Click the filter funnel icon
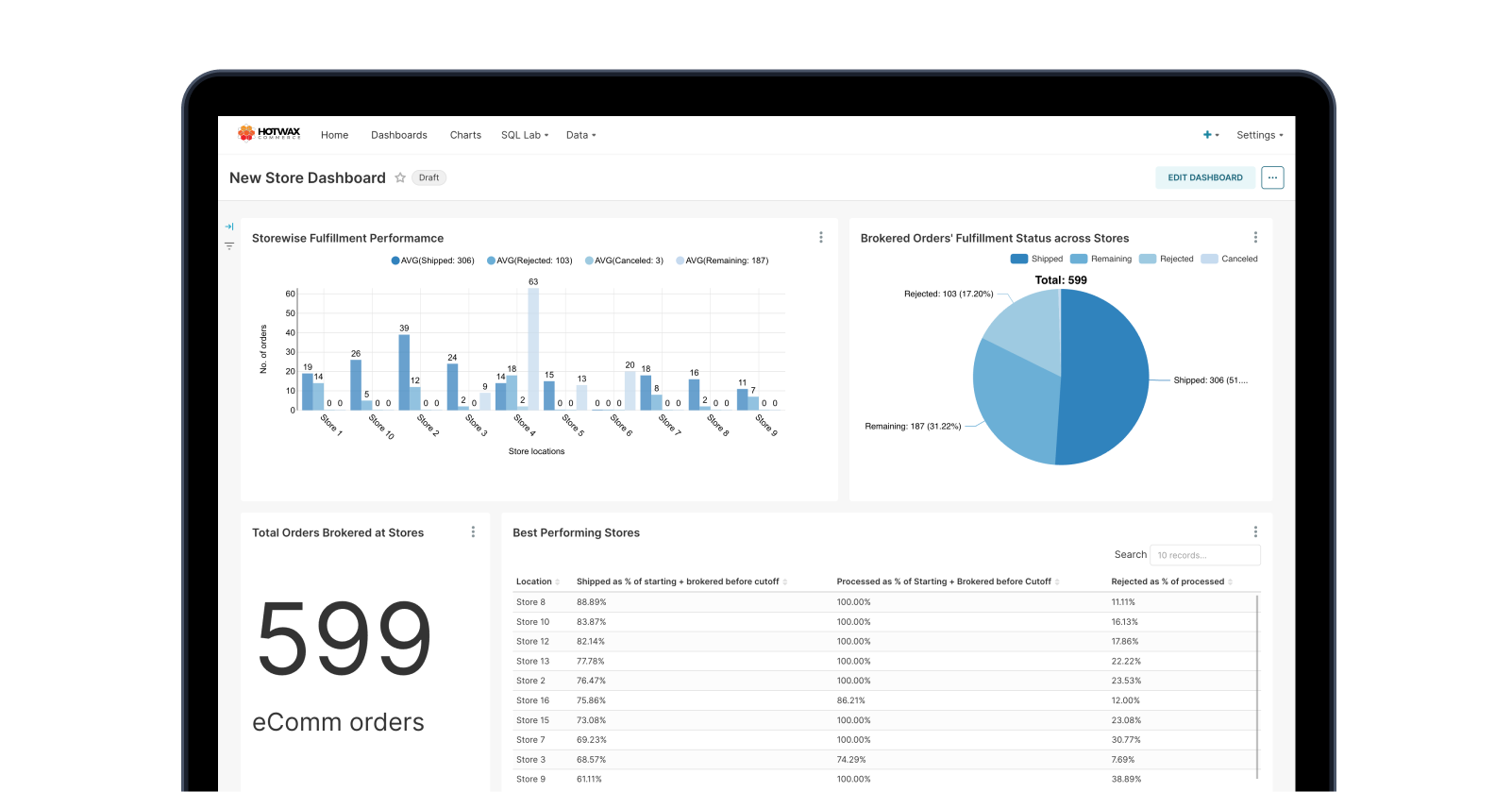Image resolution: width=1512 pixels, height=792 pixels. point(229,246)
